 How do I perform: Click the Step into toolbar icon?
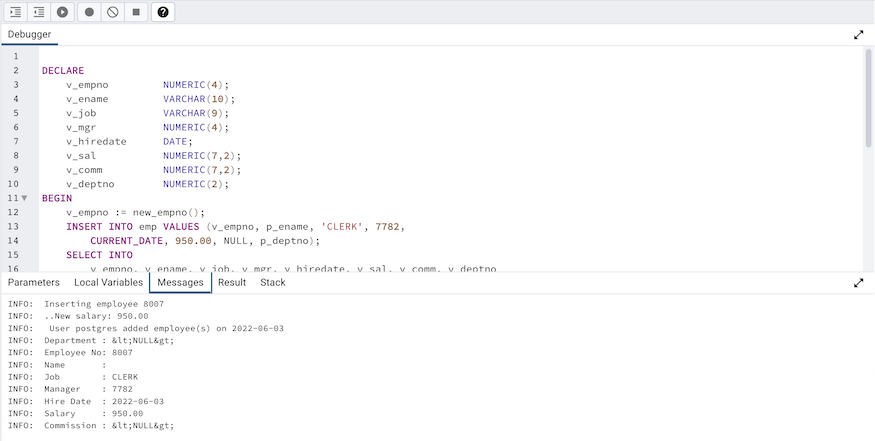coord(15,12)
